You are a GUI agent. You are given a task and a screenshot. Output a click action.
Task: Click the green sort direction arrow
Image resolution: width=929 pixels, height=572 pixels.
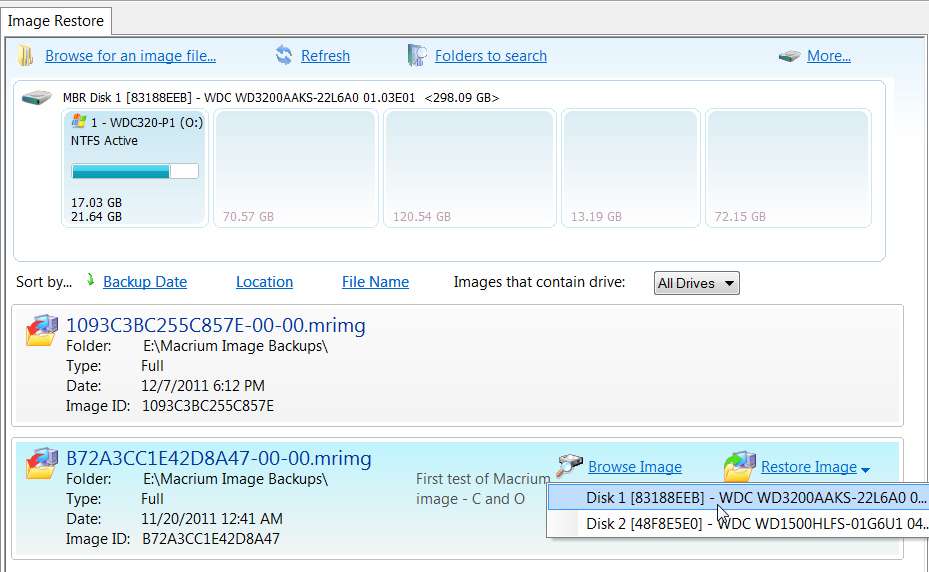[x=91, y=280]
